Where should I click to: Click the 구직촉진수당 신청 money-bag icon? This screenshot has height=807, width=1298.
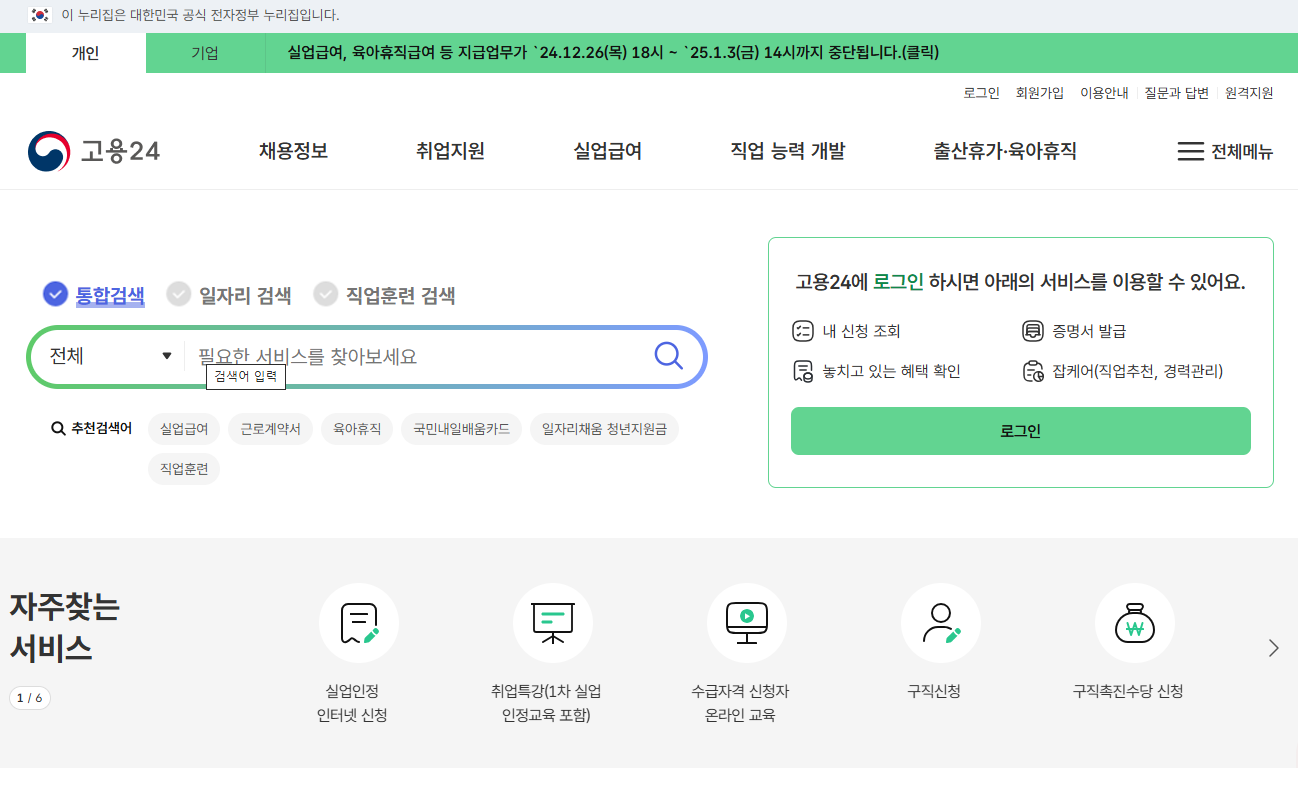[x=1134, y=622]
